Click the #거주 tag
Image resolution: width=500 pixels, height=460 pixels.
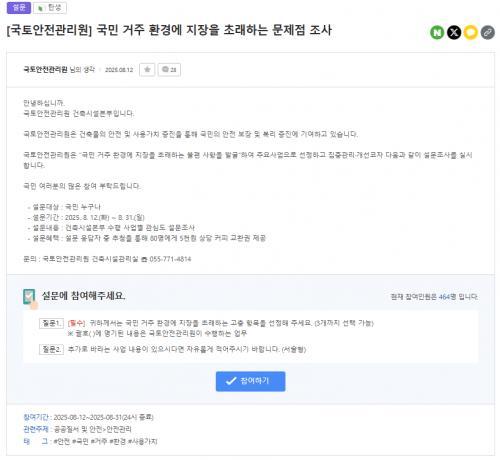(99, 441)
